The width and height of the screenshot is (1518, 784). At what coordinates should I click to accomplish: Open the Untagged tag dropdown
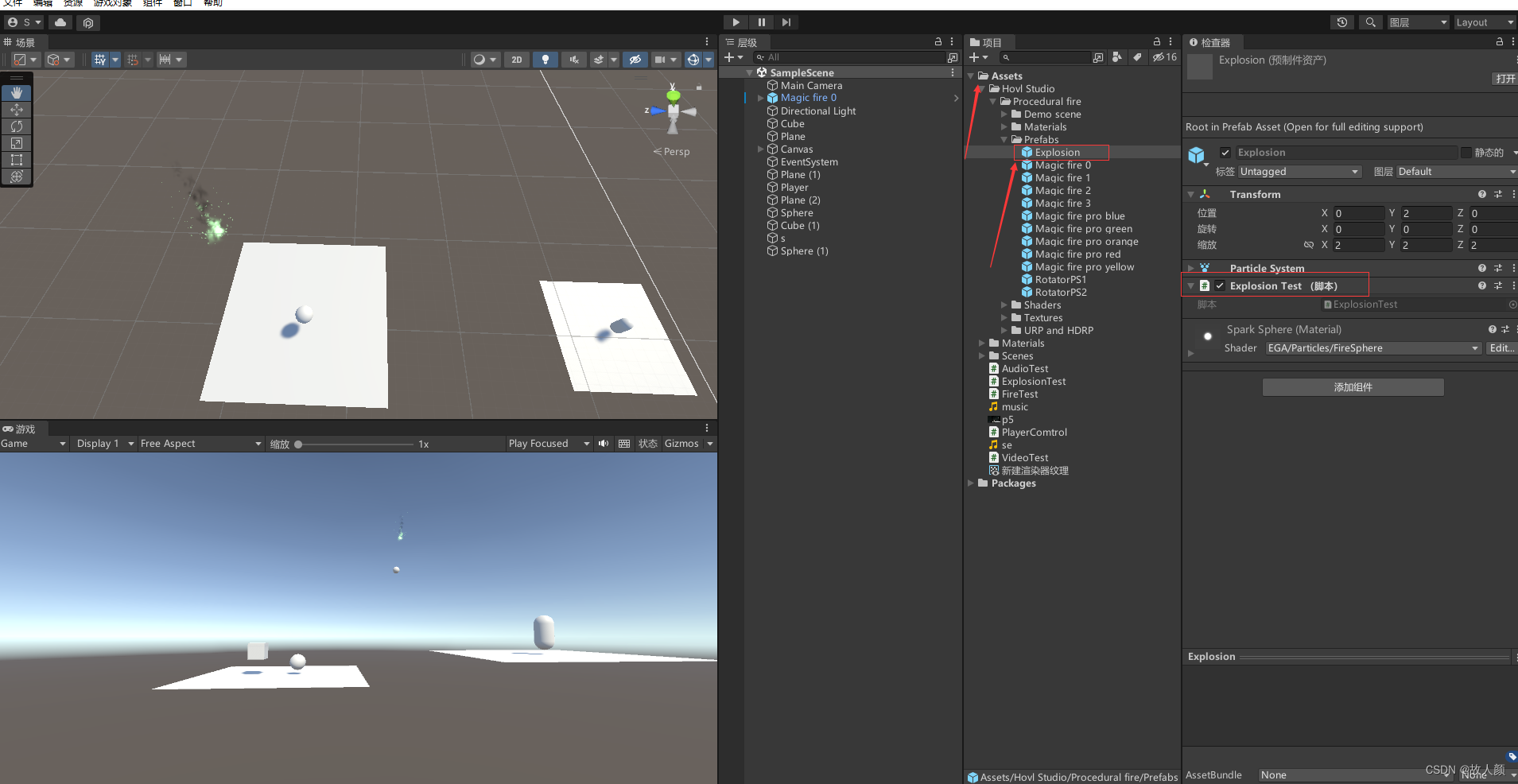point(1299,172)
